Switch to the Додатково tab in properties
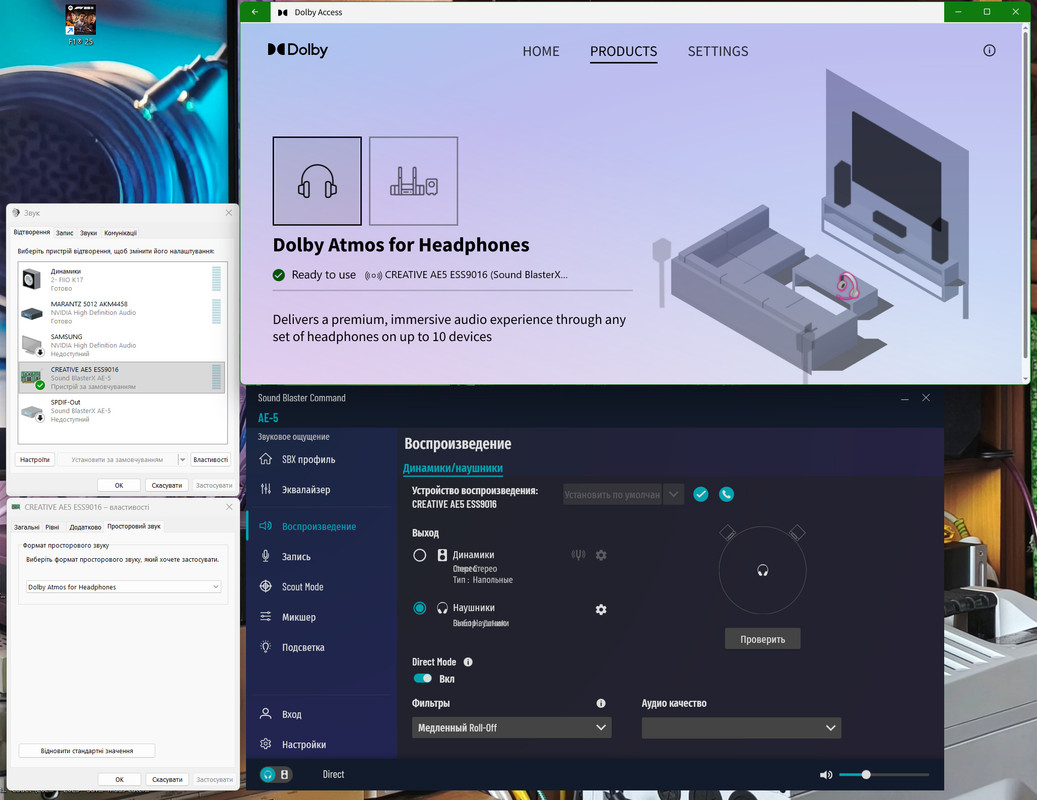The image size is (1037, 800). pyautogui.click(x=85, y=527)
